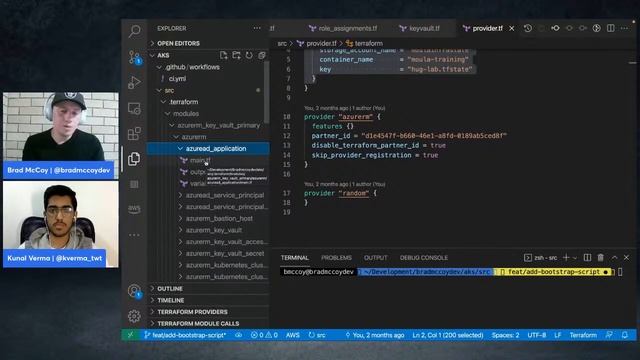This screenshot has height=360, width=640.
Task: Click terraform breadcrumb in editor
Action: (x=364, y=43)
